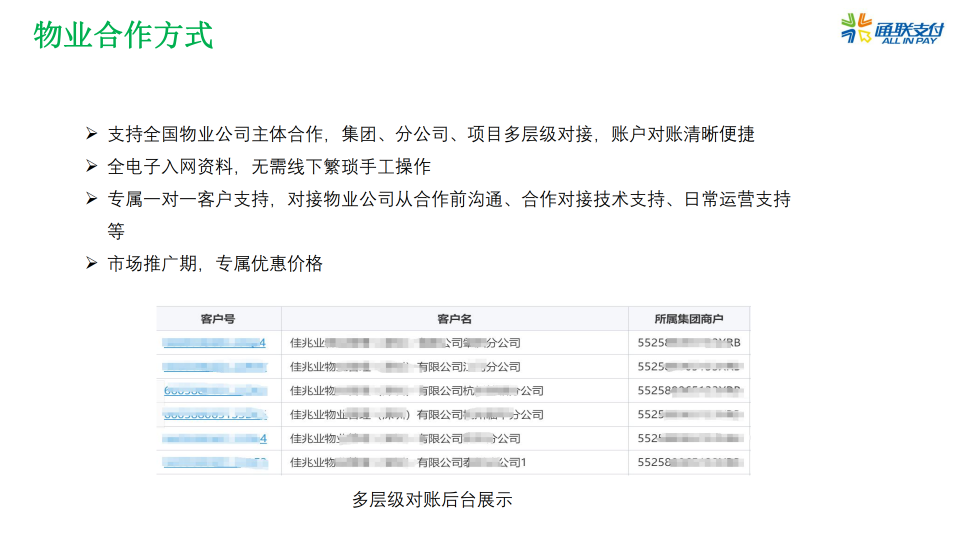
Task: Click the group merchant value ending in RB
Action: click(x=689, y=343)
